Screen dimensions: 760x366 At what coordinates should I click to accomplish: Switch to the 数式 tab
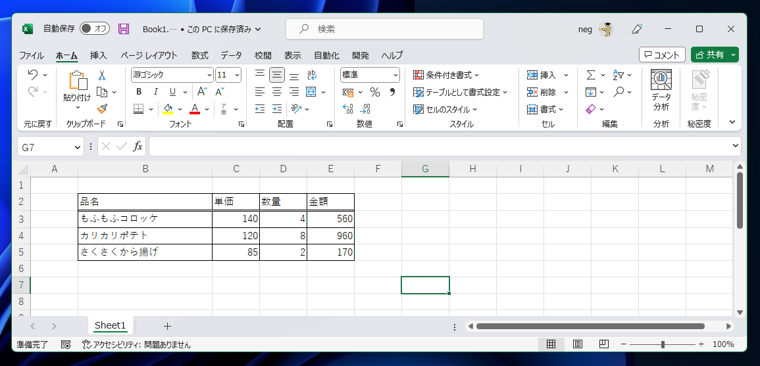200,55
